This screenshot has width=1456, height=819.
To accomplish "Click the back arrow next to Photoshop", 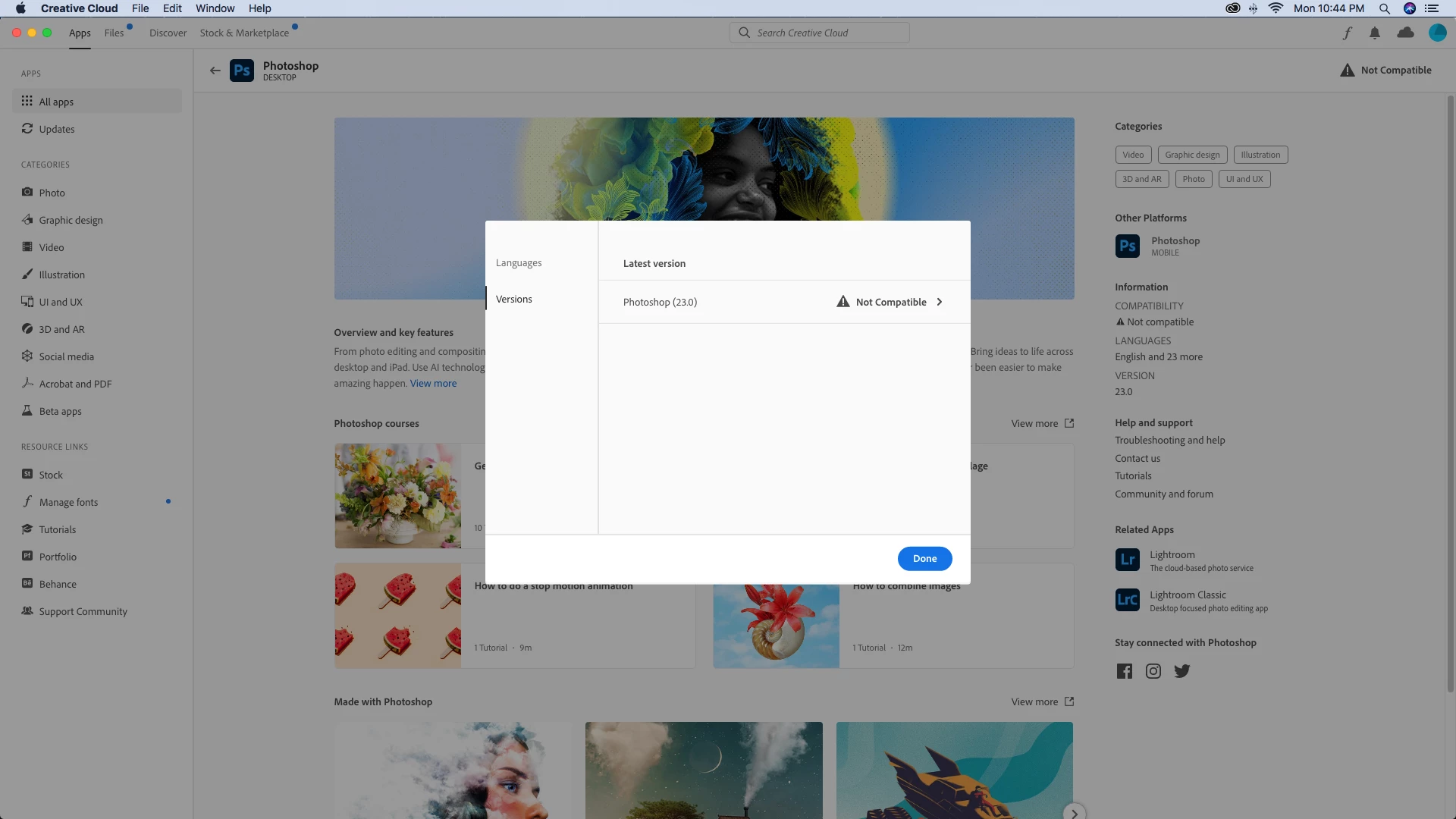I will tap(215, 71).
